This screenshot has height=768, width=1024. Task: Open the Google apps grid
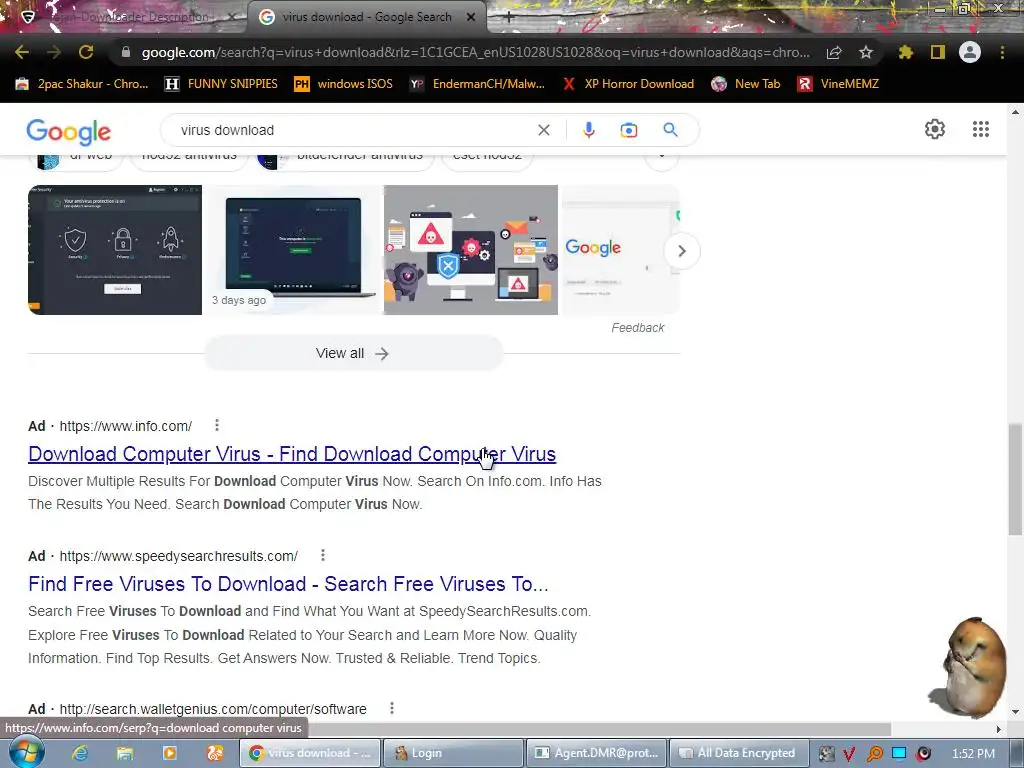point(981,129)
